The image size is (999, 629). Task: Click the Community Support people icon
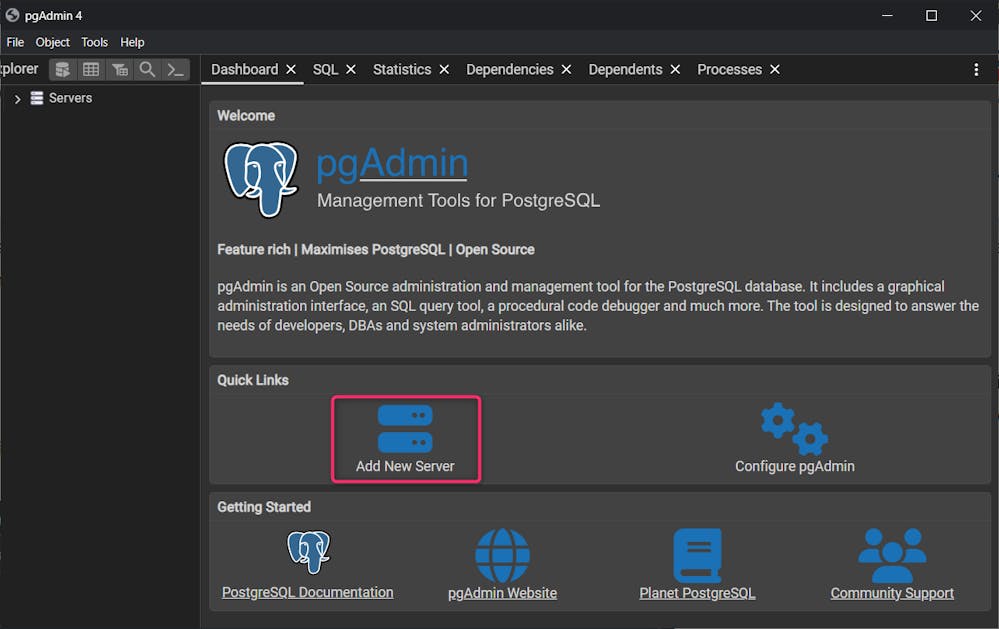(892, 555)
